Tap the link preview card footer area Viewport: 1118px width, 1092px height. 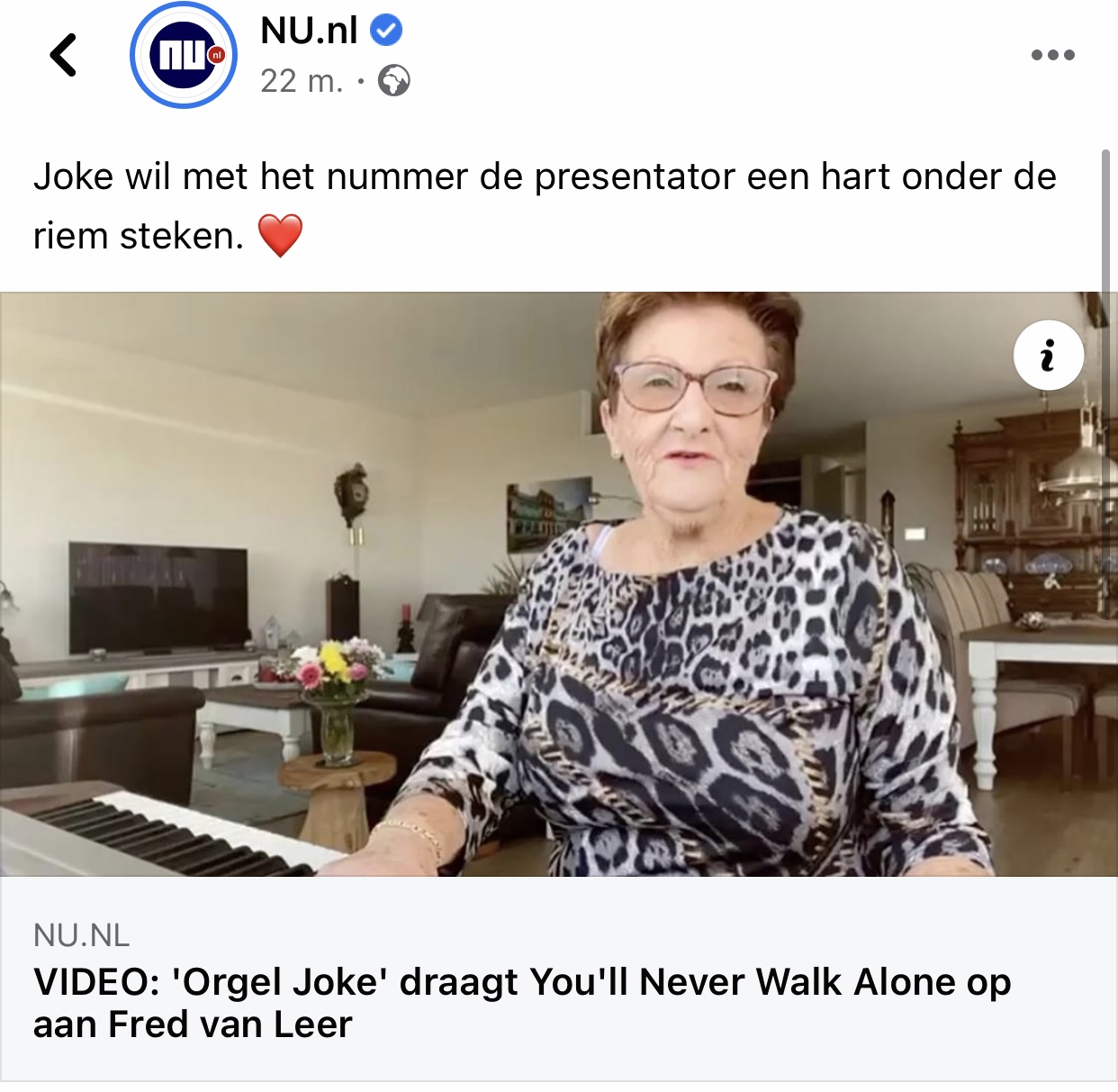pyautogui.click(x=559, y=979)
